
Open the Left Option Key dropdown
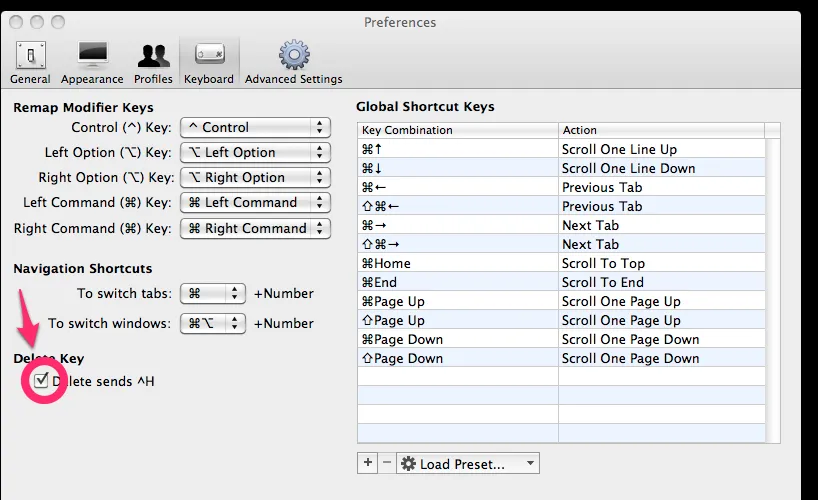point(255,153)
